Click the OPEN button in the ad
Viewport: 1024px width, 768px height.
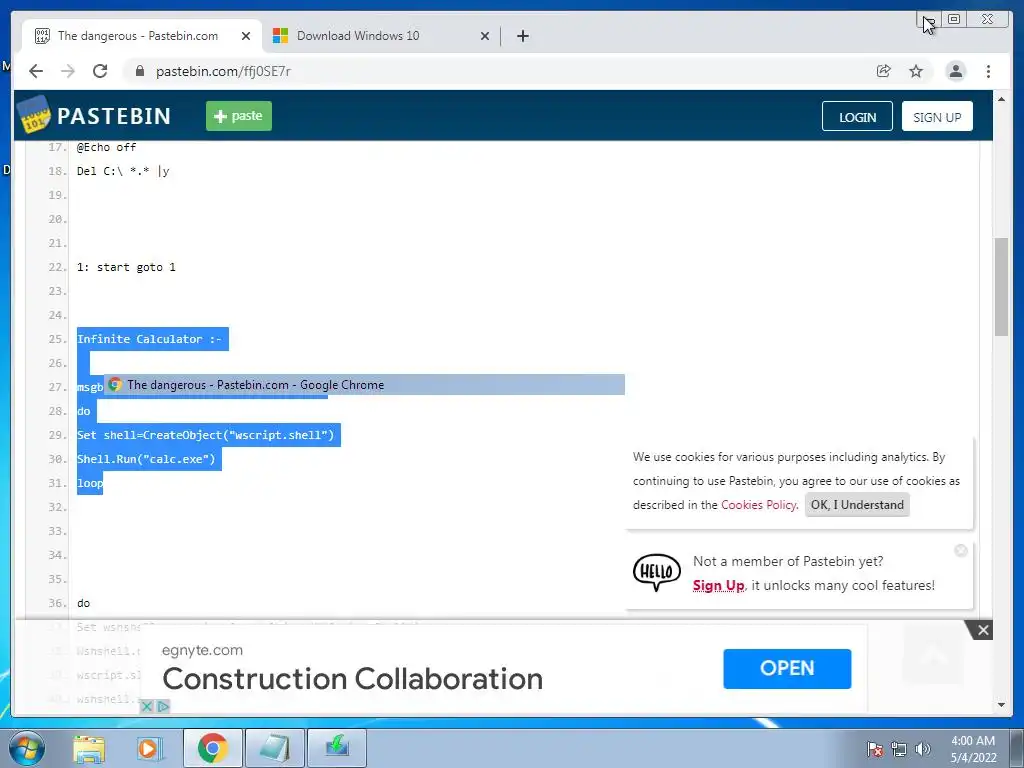pyautogui.click(x=787, y=669)
